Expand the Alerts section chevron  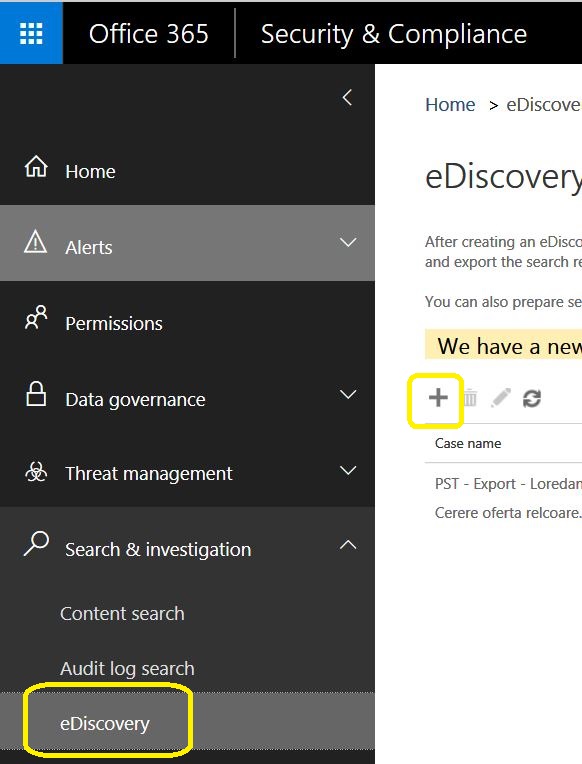[348, 242]
